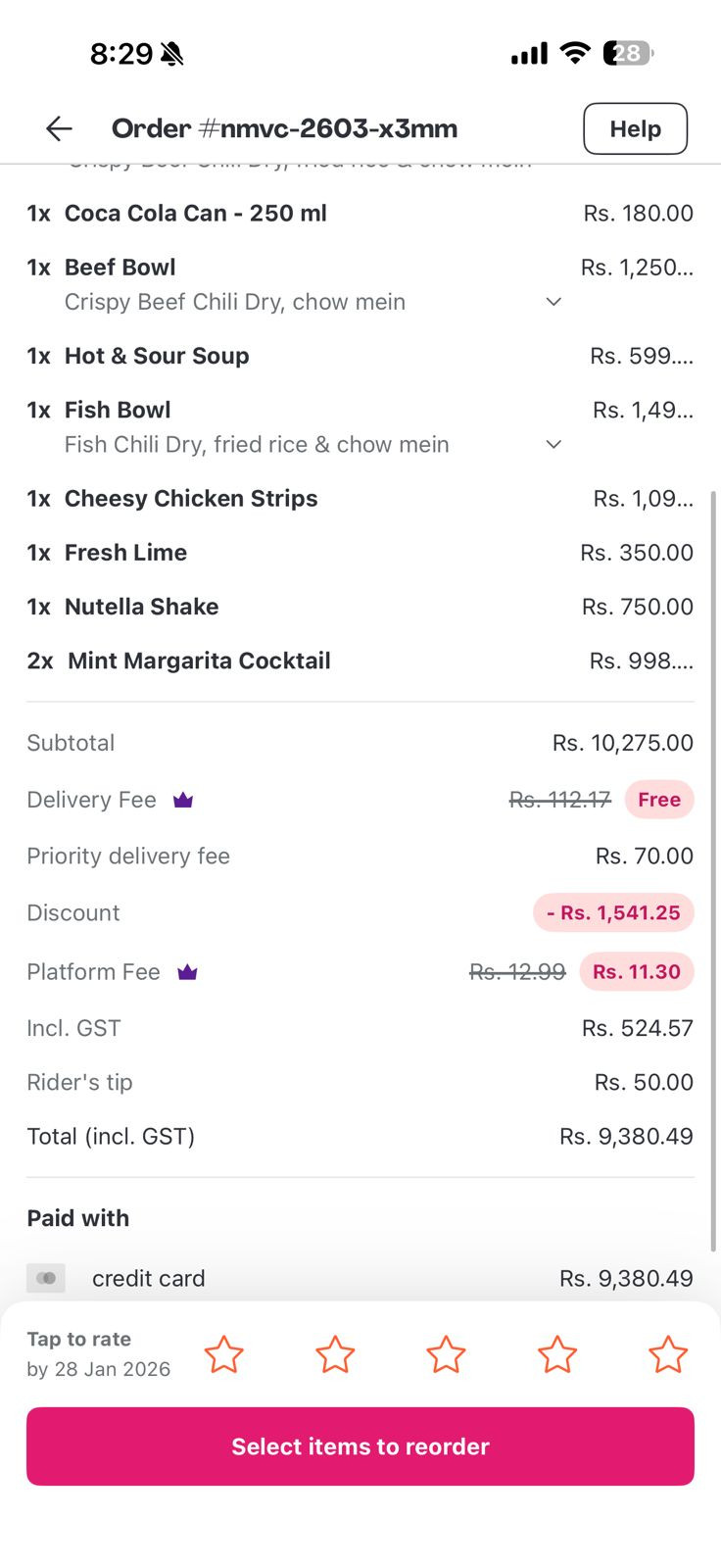Expand Fish Bowl item details
This screenshot has width=721, height=1568.
pos(553,445)
